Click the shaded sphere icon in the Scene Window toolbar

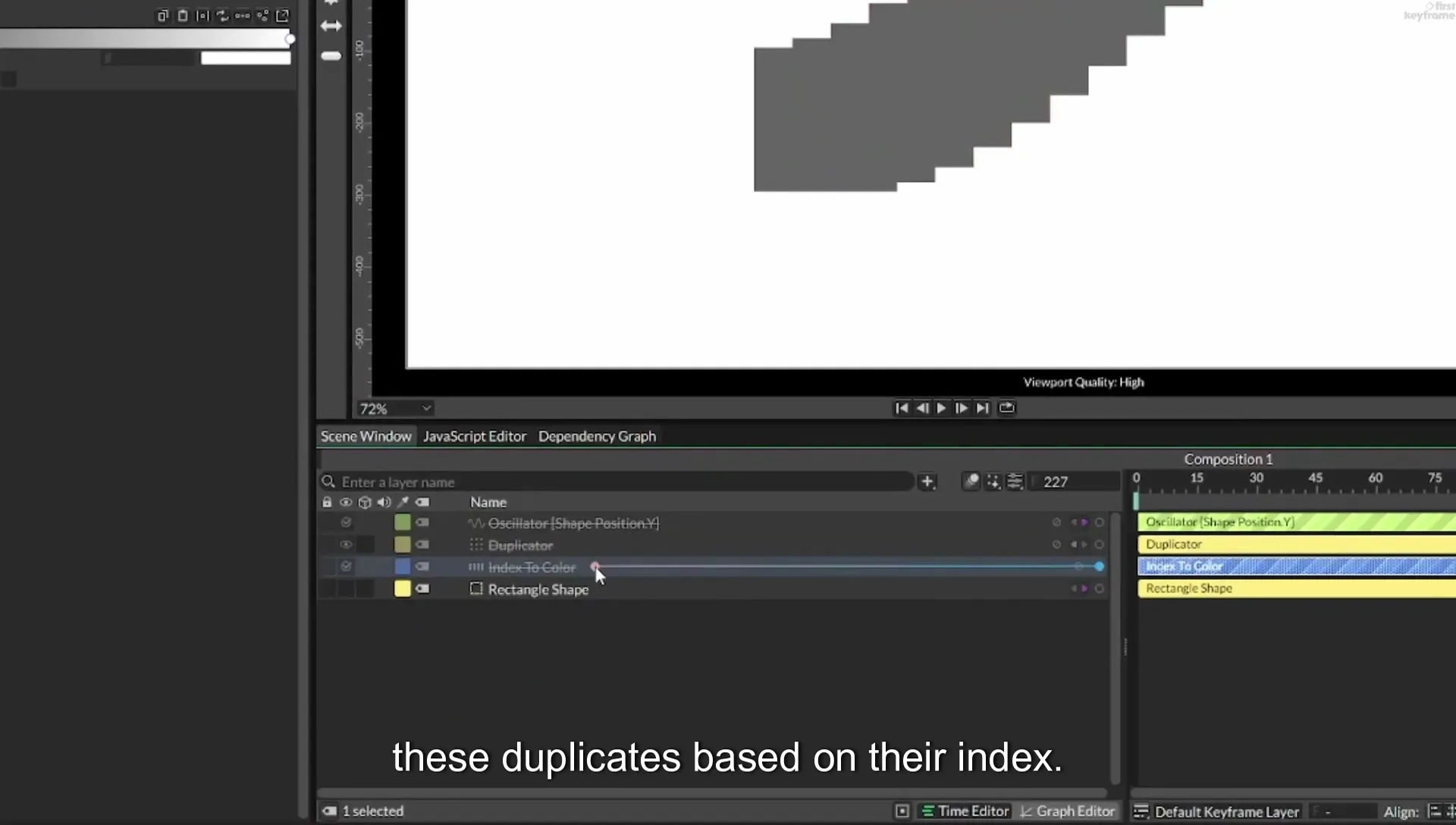971,482
